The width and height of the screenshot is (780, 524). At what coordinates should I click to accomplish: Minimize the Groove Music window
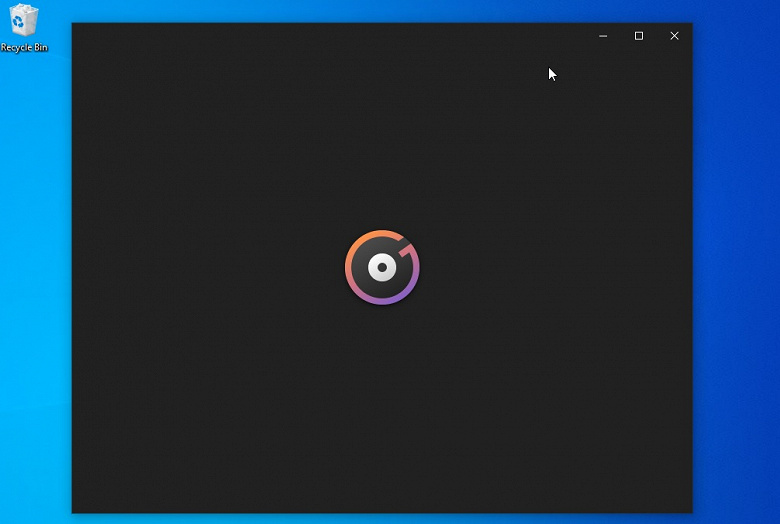tap(603, 36)
